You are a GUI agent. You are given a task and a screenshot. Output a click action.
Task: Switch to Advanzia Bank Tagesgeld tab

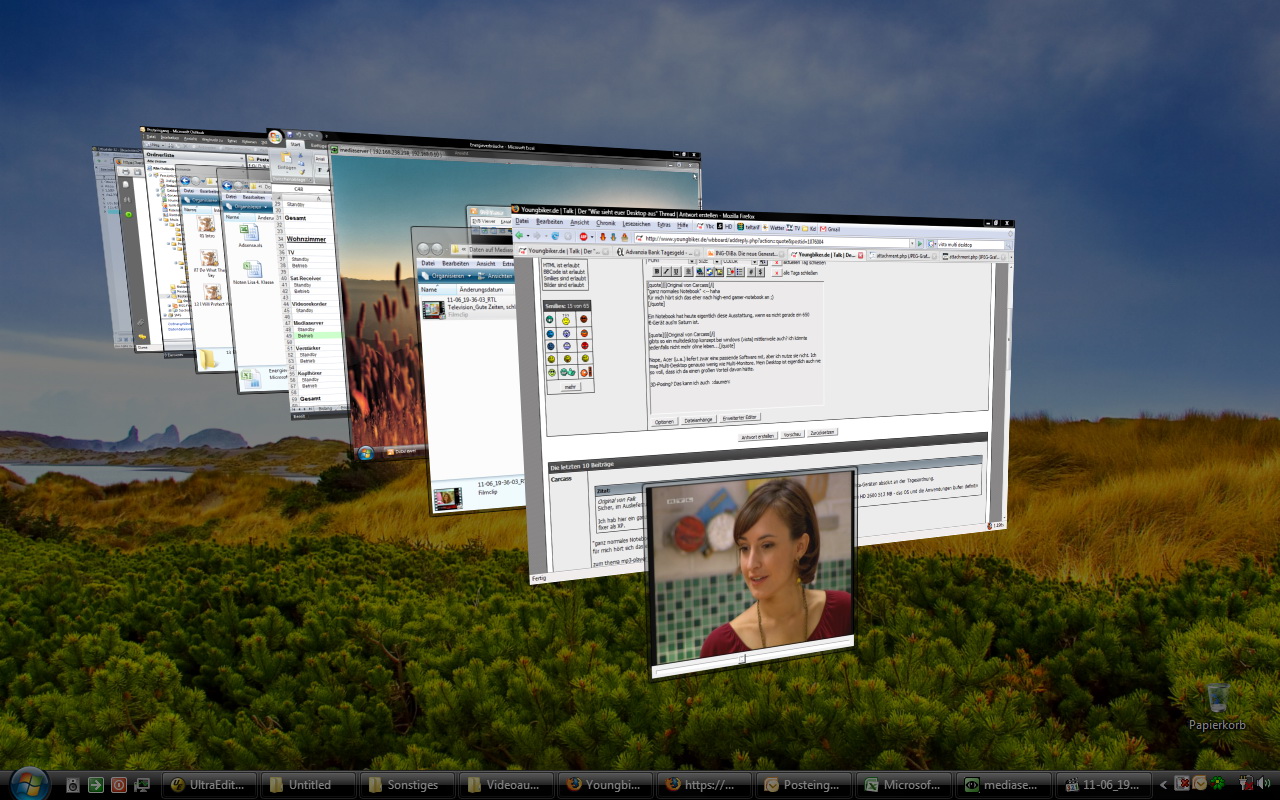(658, 252)
